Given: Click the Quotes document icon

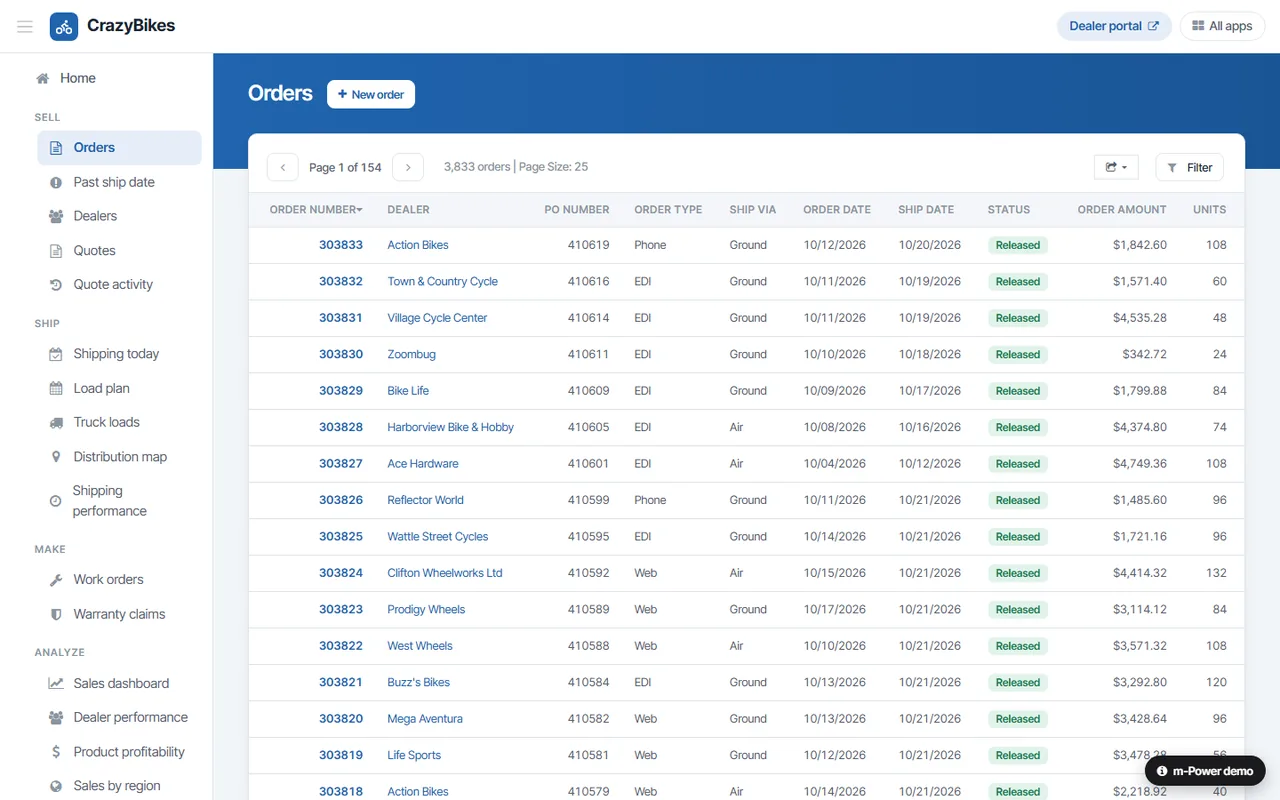Looking at the screenshot, I should (56, 251).
